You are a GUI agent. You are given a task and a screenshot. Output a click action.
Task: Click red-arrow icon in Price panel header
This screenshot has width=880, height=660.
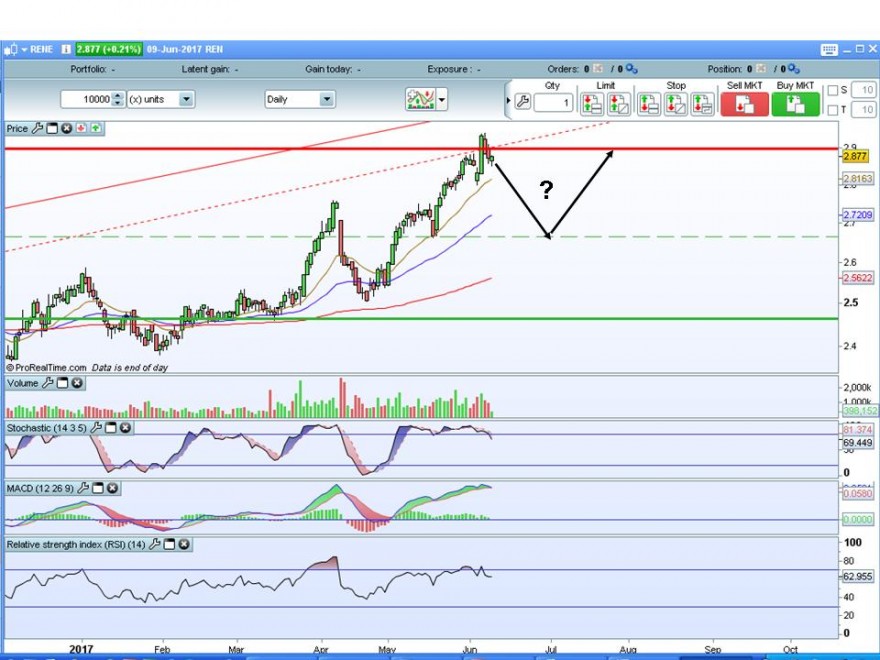click(81, 129)
